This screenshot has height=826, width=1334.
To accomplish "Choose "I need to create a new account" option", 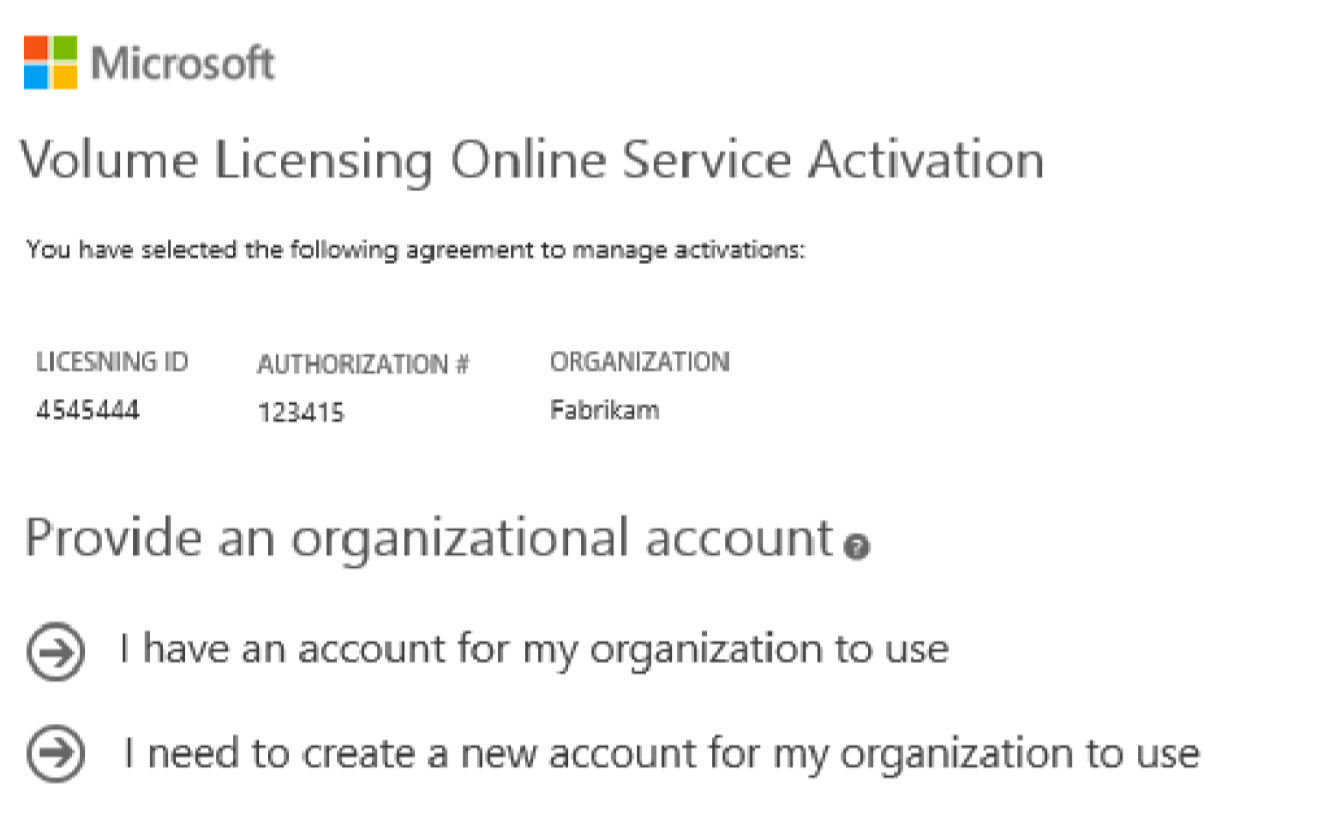I will pyautogui.click(x=661, y=753).
